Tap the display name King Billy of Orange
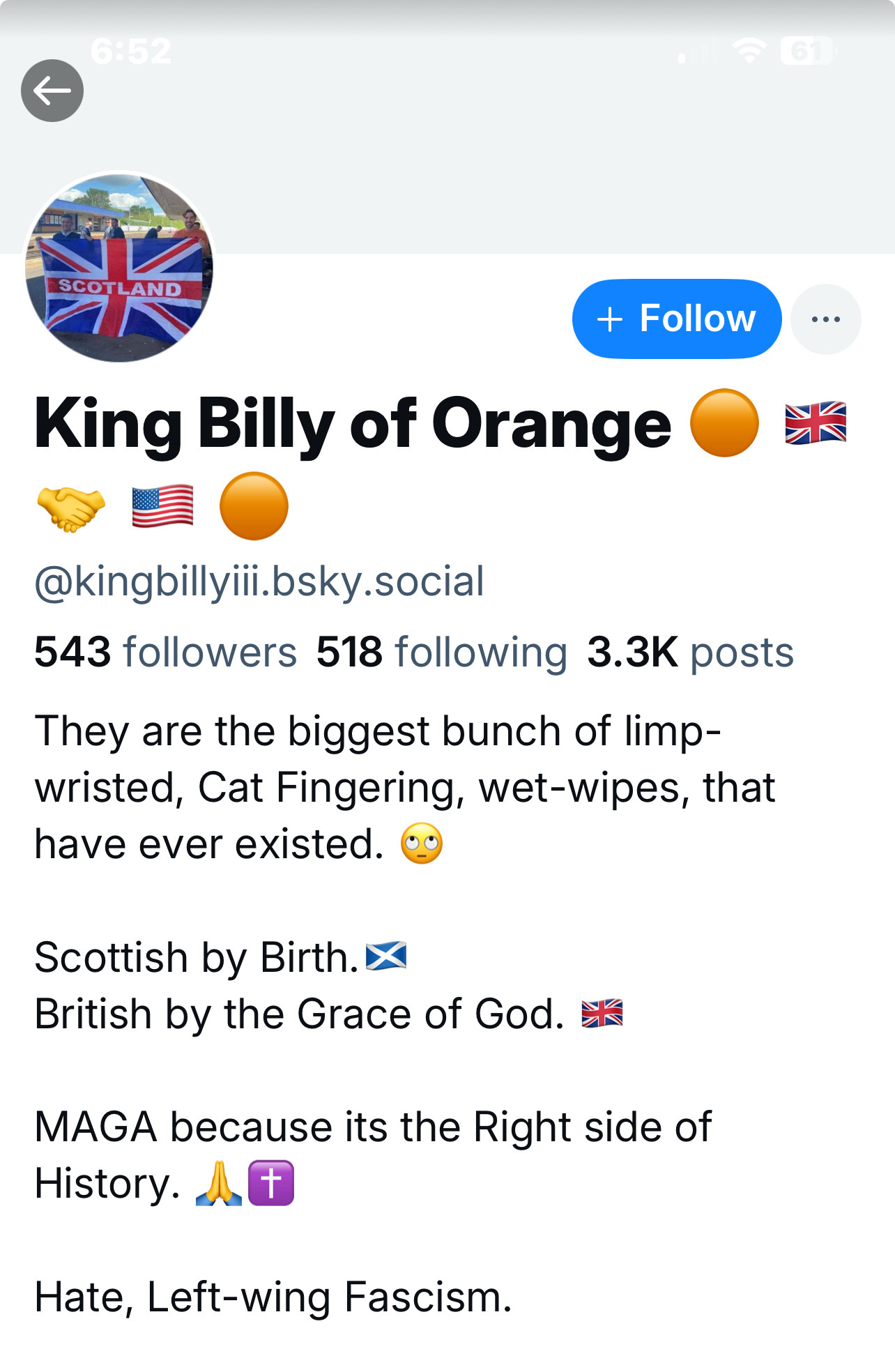The height and width of the screenshot is (1372, 895). tap(353, 424)
